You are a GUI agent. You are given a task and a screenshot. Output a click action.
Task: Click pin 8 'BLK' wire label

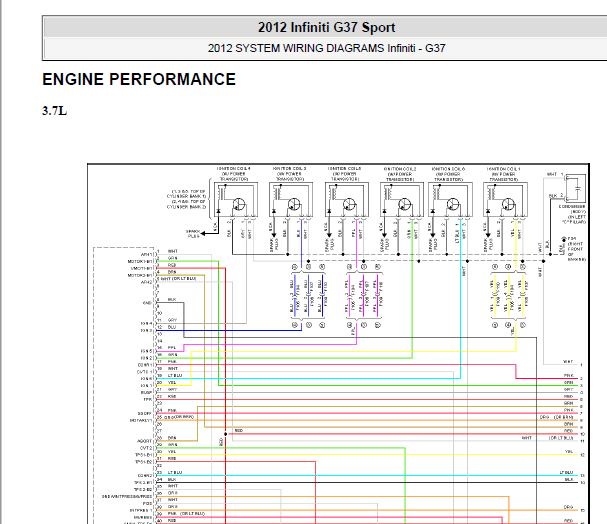(x=172, y=300)
